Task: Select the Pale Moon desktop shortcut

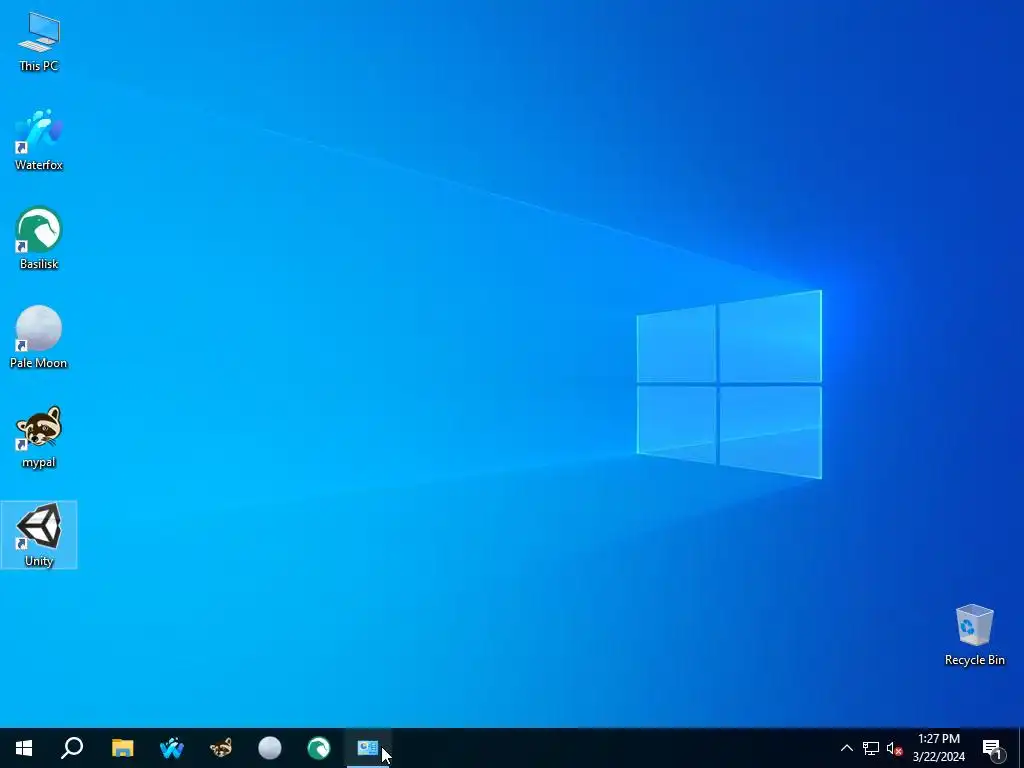Action: coord(39,338)
